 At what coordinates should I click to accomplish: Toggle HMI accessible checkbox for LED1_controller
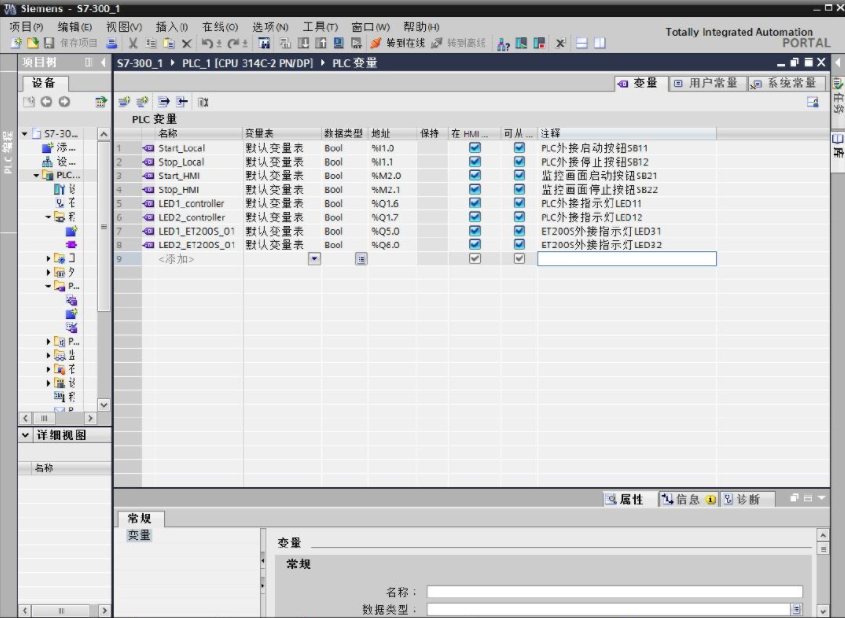click(519, 203)
